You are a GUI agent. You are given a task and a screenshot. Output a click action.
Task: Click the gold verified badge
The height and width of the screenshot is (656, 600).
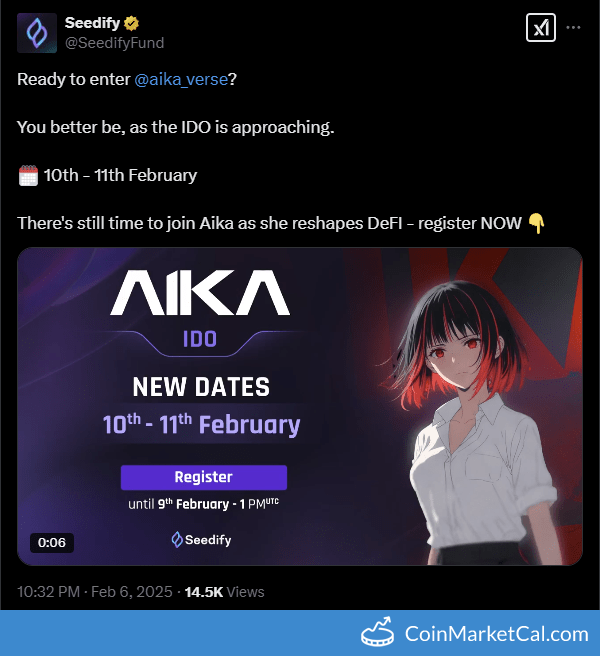tap(131, 23)
